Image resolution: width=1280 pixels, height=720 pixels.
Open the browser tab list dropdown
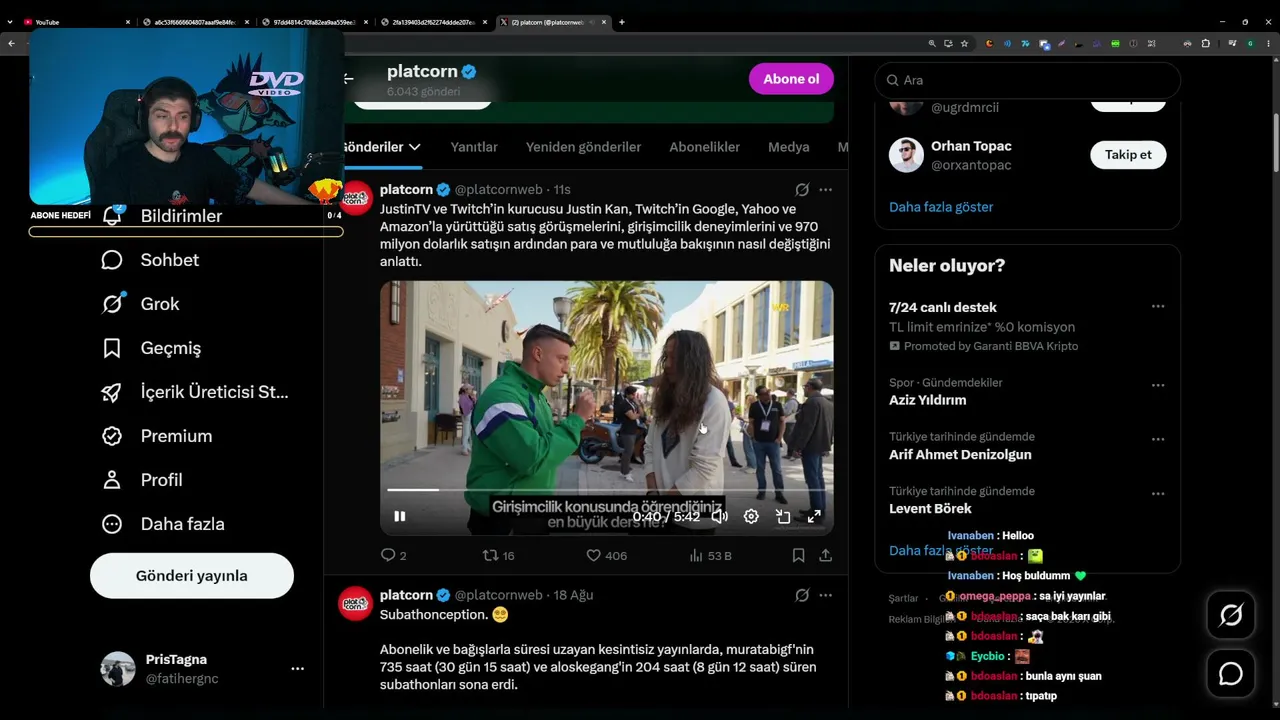click(x=10, y=22)
